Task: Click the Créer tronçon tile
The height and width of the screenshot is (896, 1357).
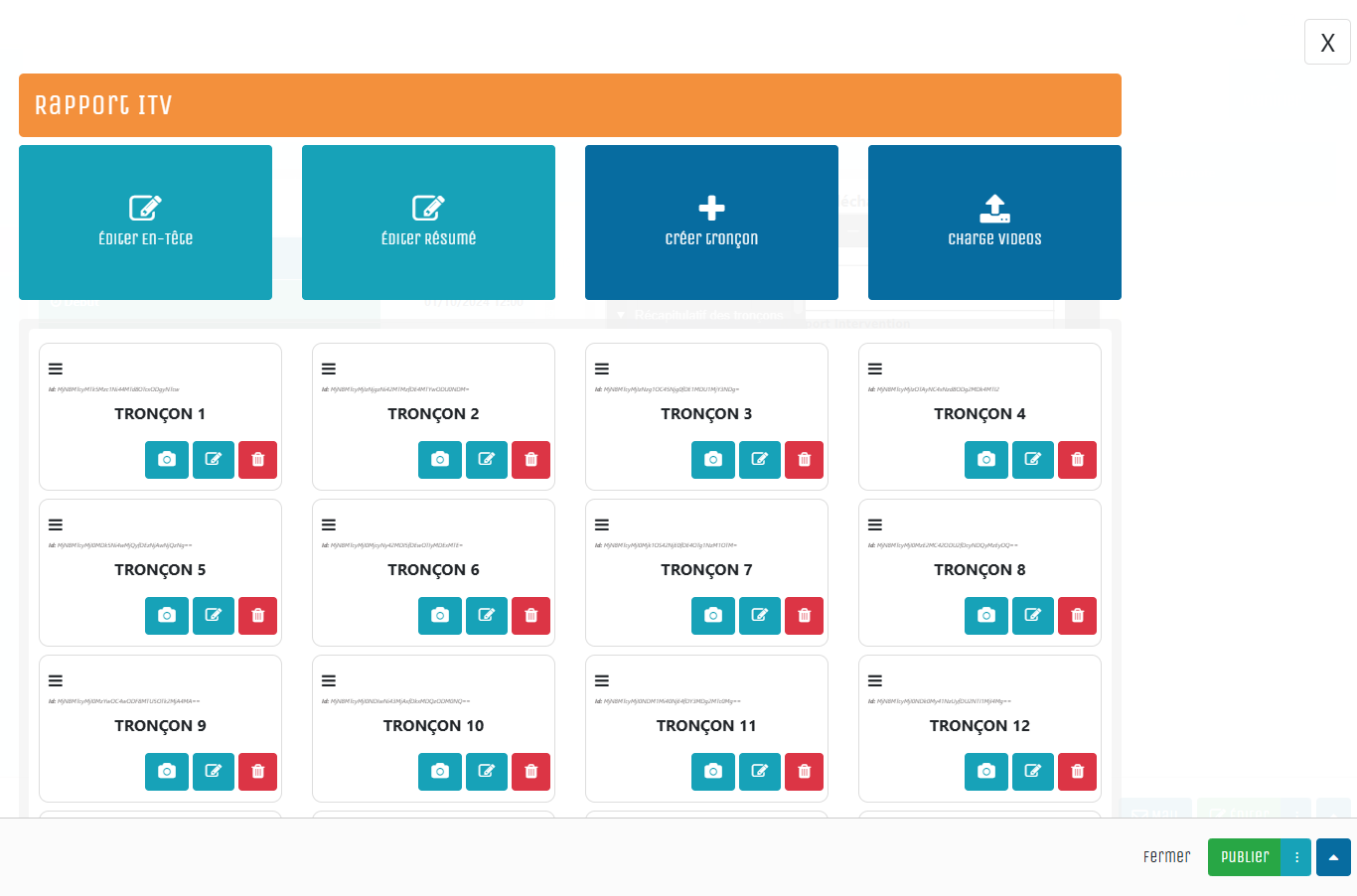Action: click(x=711, y=223)
